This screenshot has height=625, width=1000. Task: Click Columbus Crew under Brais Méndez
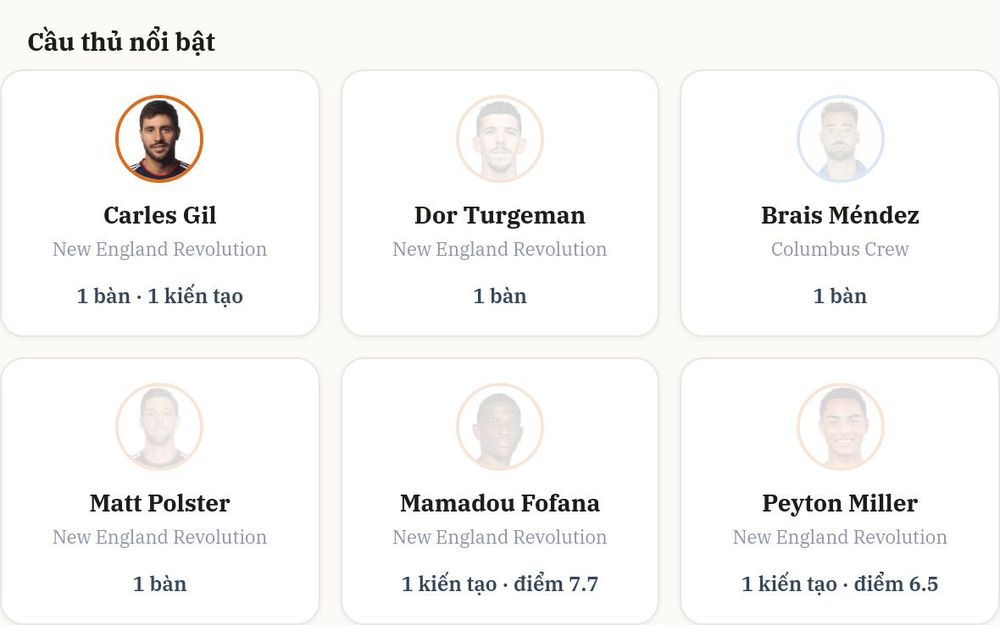click(x=840, y=249)
